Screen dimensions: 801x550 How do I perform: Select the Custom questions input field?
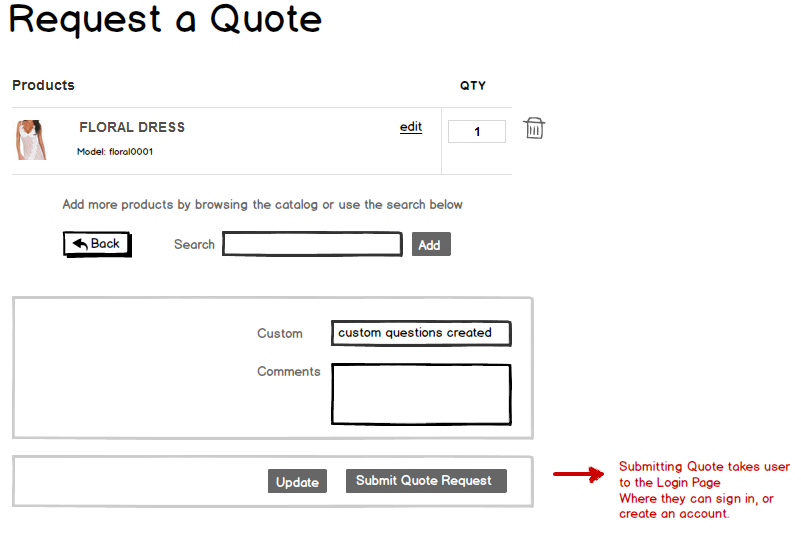point(421,333)
